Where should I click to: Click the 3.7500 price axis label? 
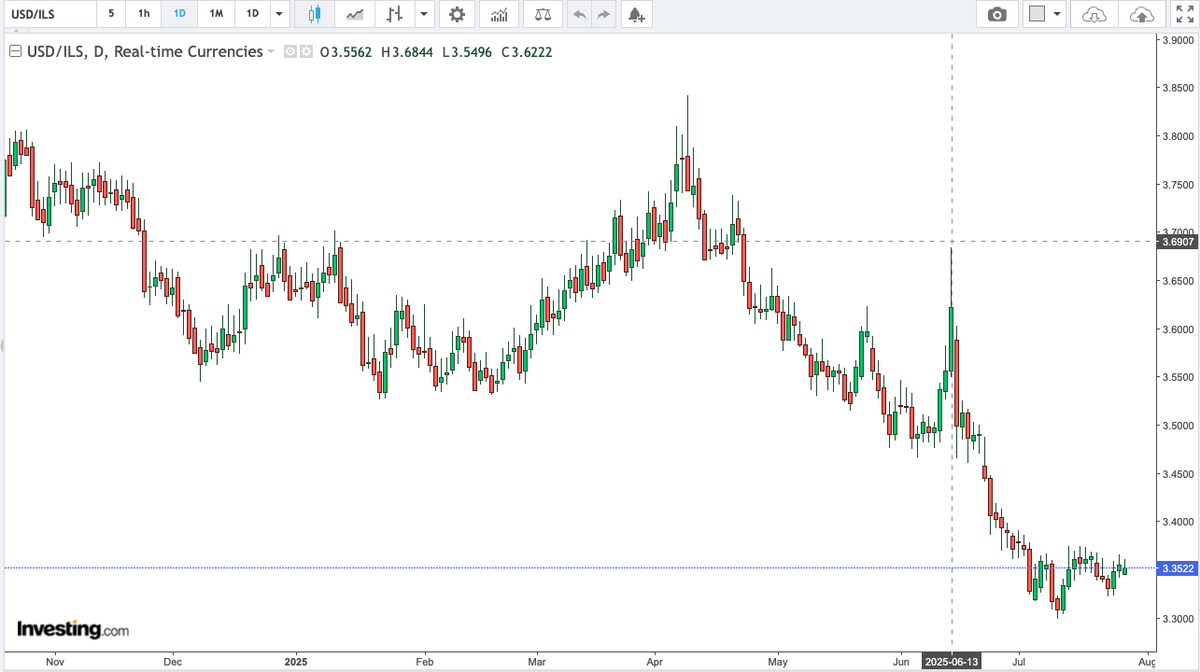[x=1177, y=185]
